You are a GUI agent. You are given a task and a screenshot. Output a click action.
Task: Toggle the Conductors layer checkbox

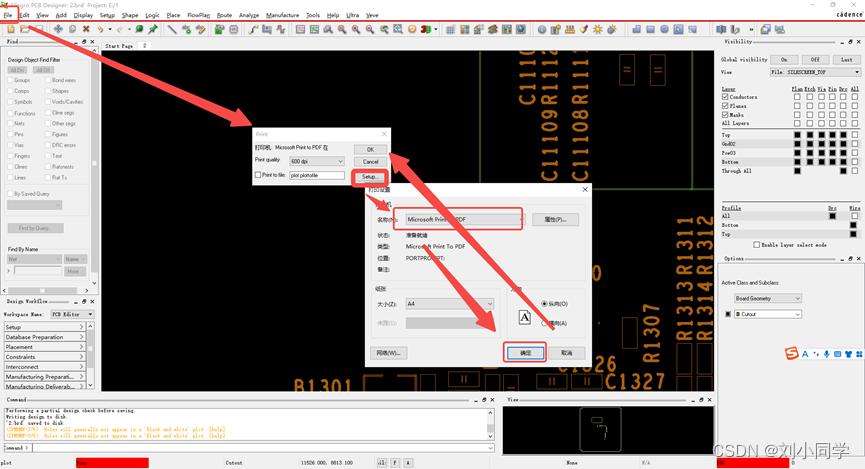[725, 97]
